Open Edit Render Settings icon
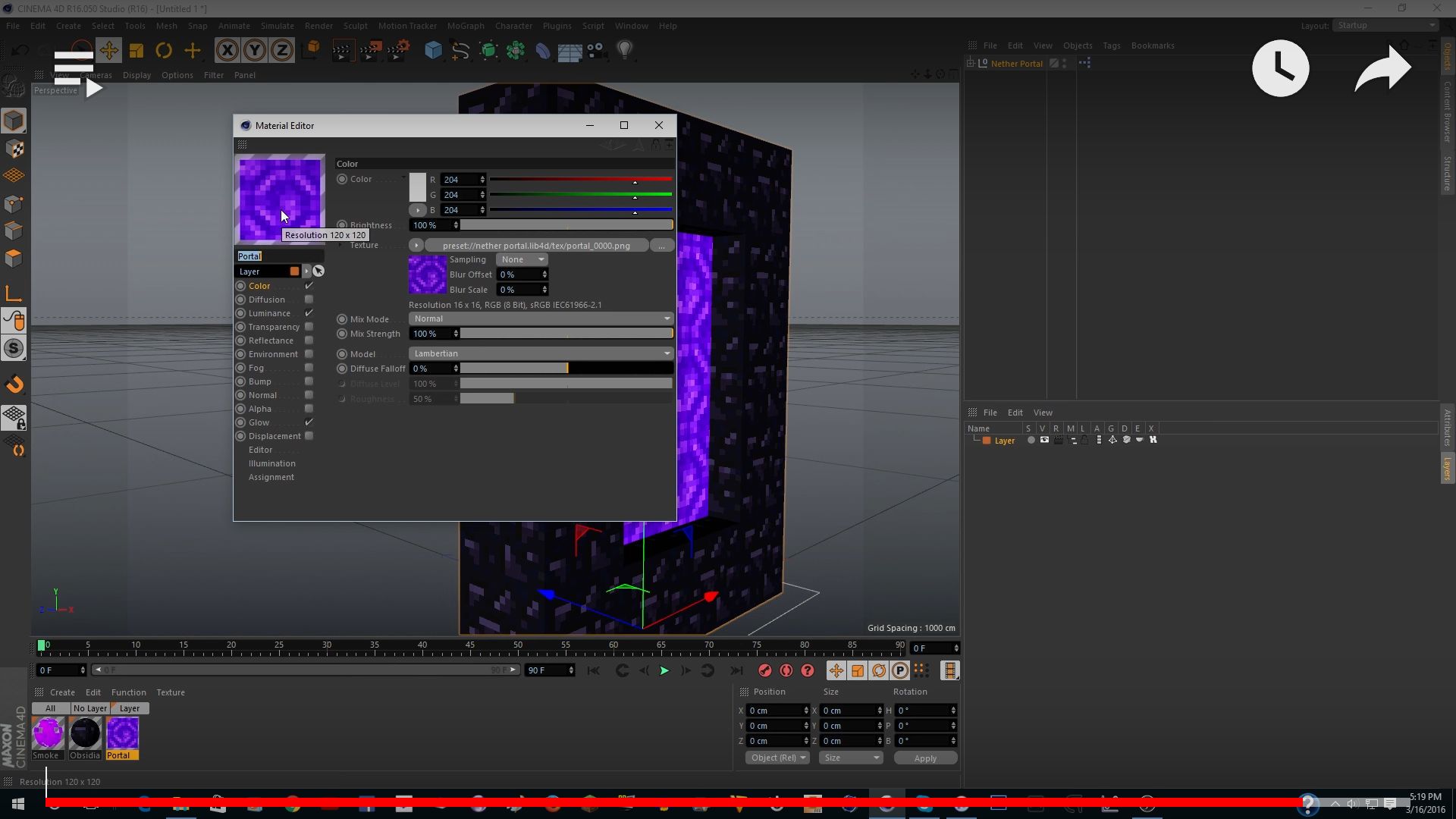This screenshot has height=819, width=1456. 398,51
